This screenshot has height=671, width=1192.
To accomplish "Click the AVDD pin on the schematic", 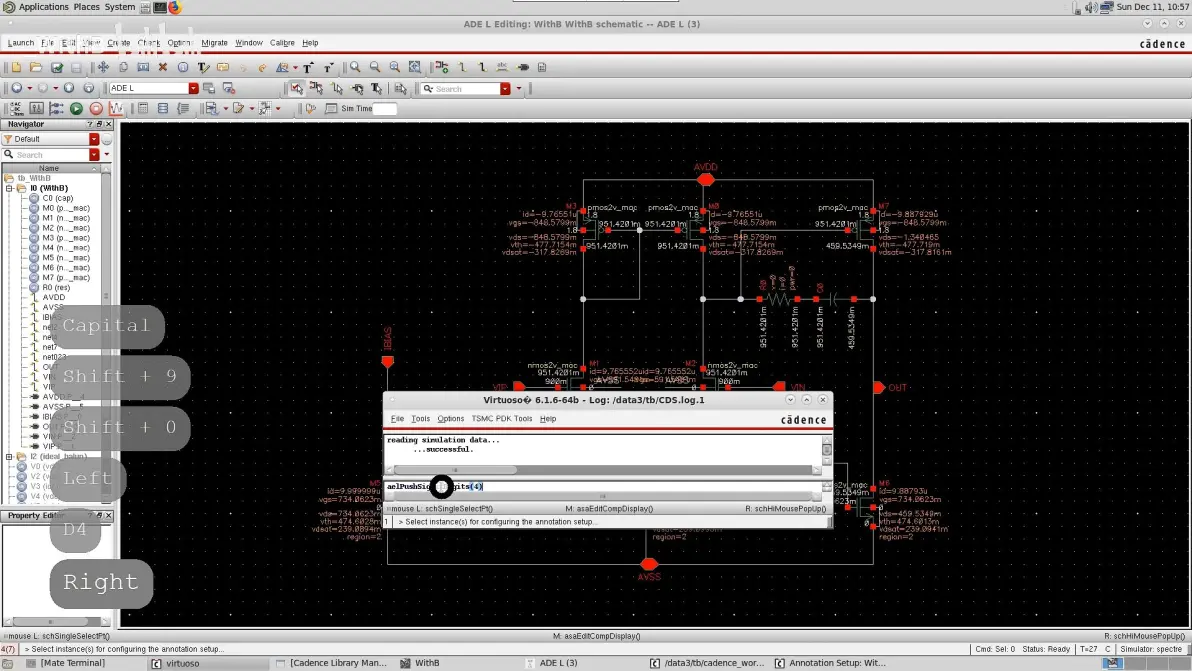I will coord(705,179).
